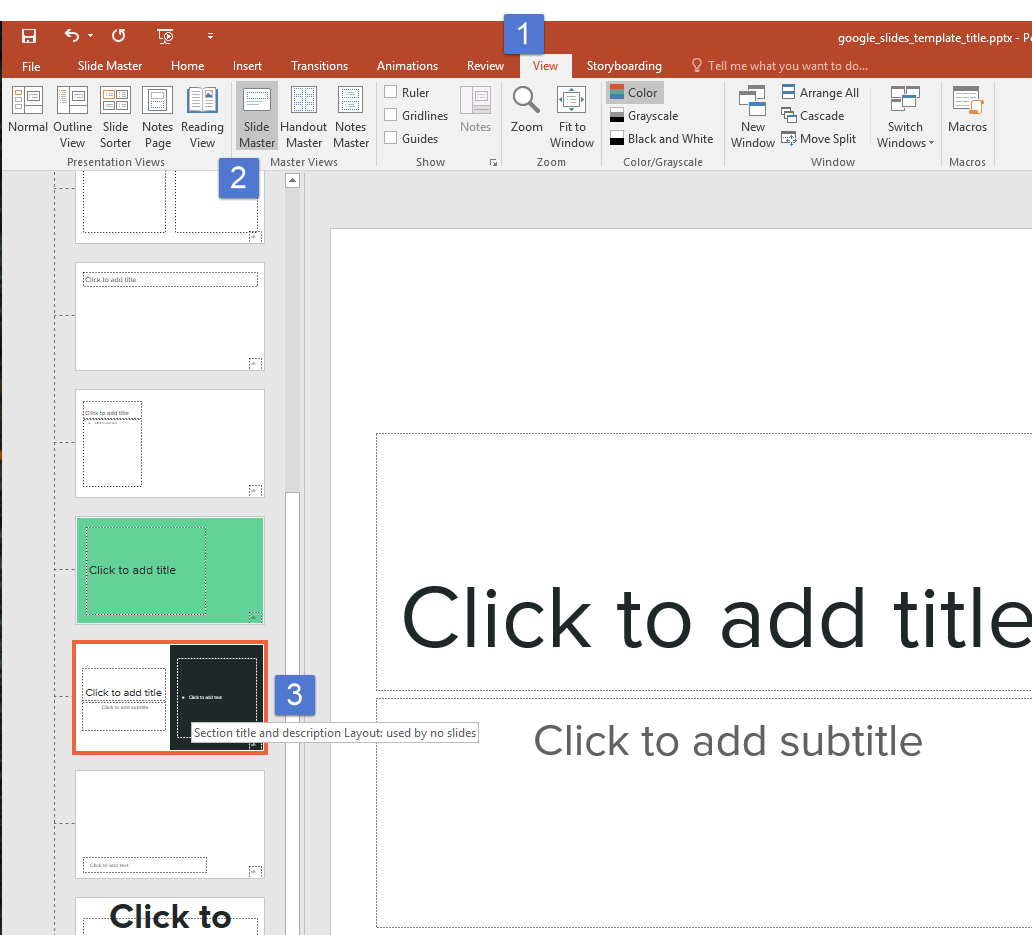The height and width of the screenshot is (935, 1032).
Task: Open the Transitions ribbon tab
Action: (x=319, y=66)
